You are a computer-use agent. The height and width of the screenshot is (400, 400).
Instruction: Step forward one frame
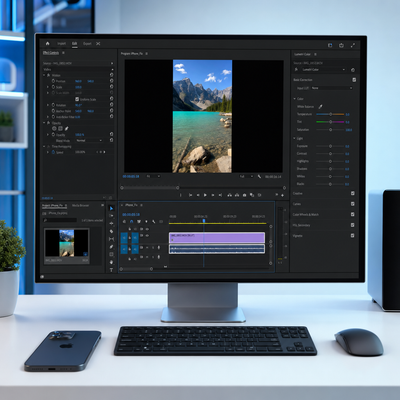(213, 195)
